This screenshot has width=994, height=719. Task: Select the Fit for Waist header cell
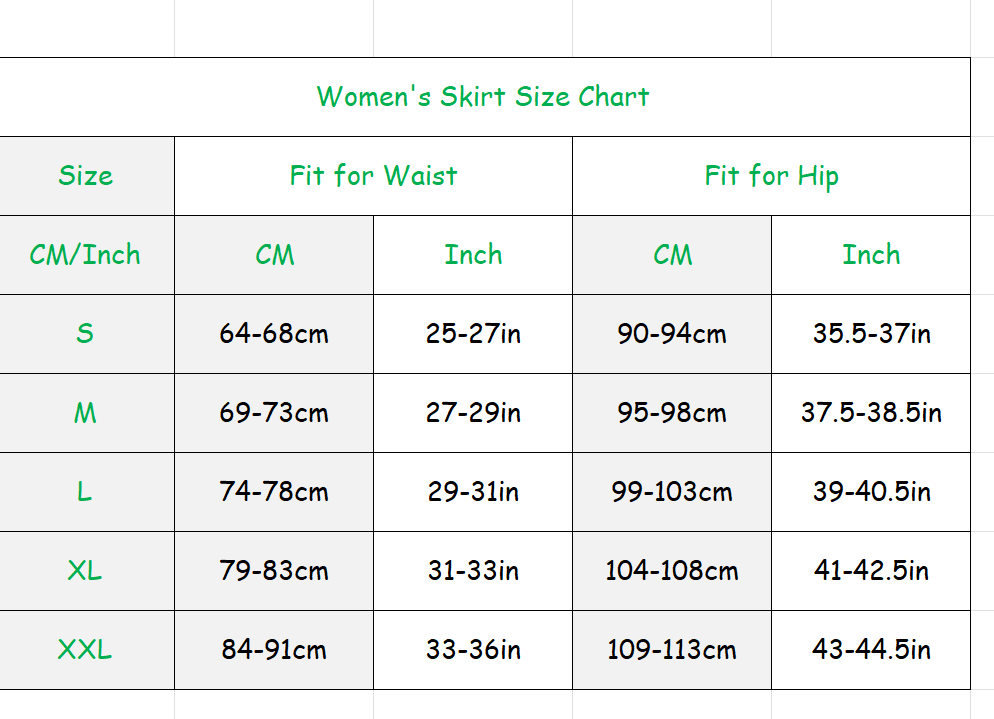373,176
